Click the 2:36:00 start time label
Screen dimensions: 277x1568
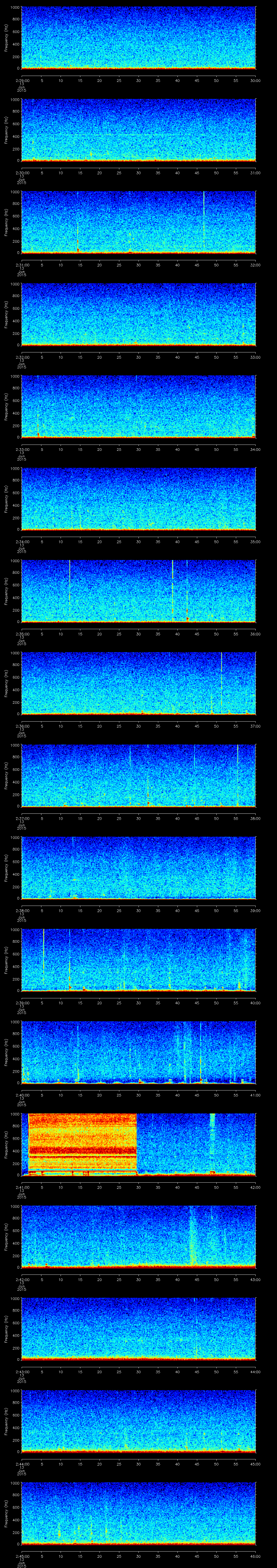coord(22,726)
